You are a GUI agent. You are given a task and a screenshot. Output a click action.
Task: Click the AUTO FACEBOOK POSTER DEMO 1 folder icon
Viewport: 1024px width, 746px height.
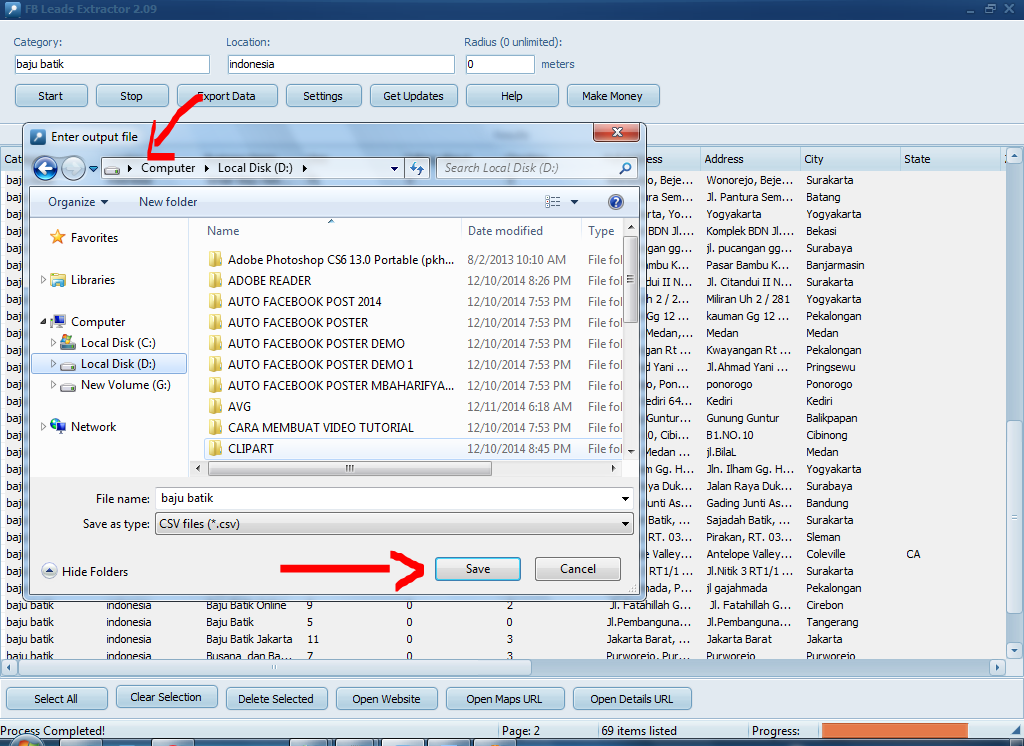point(216,365)
